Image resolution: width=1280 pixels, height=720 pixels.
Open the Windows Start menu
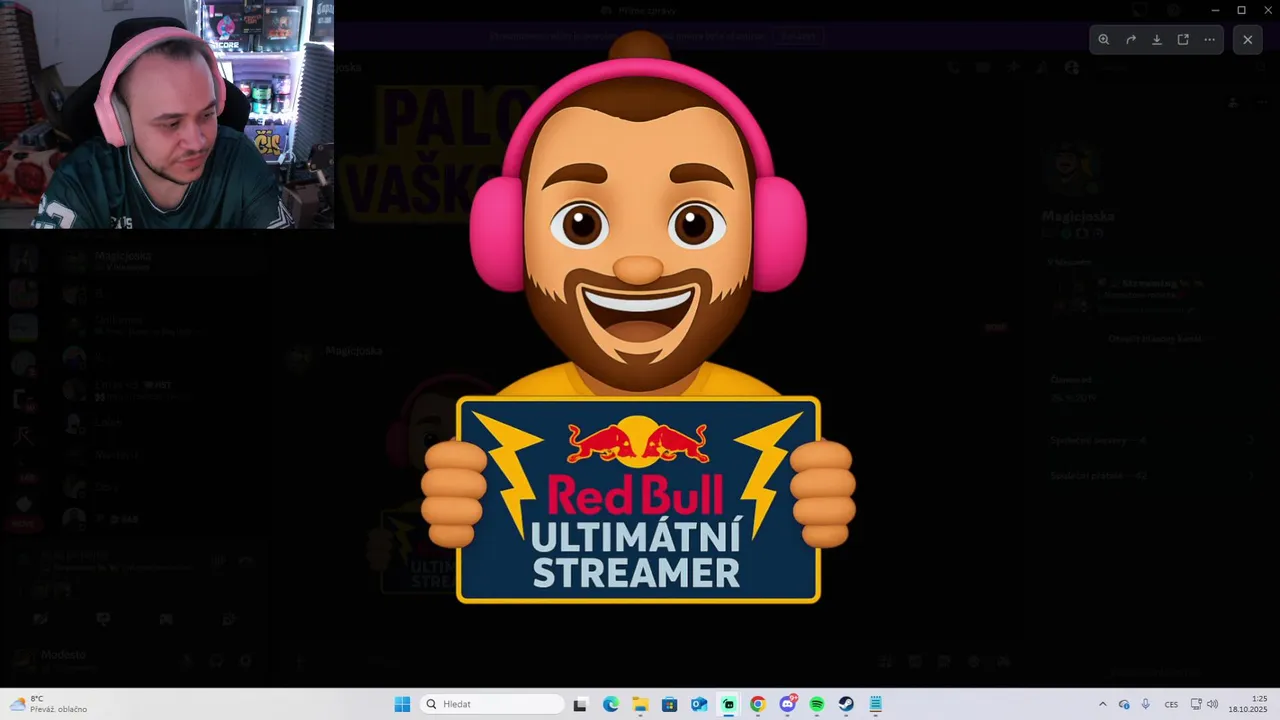(402, 704)
